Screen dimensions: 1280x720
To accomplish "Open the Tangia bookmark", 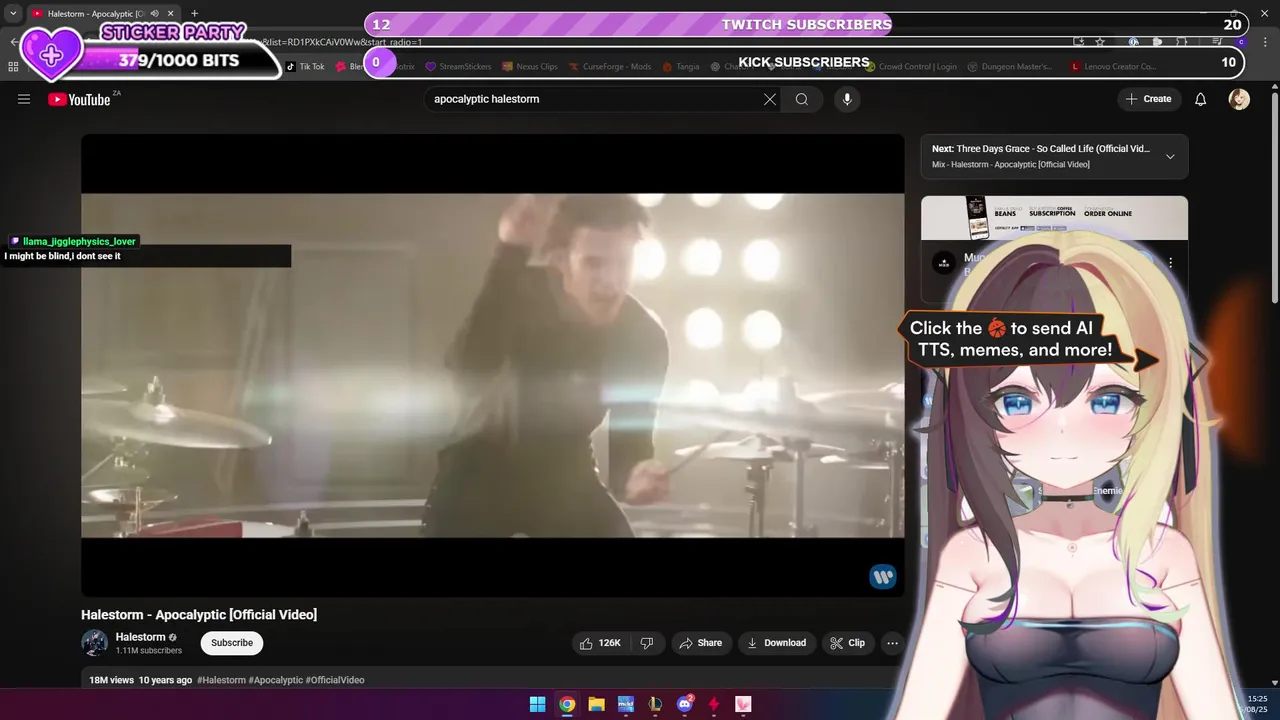I will 681,67.
